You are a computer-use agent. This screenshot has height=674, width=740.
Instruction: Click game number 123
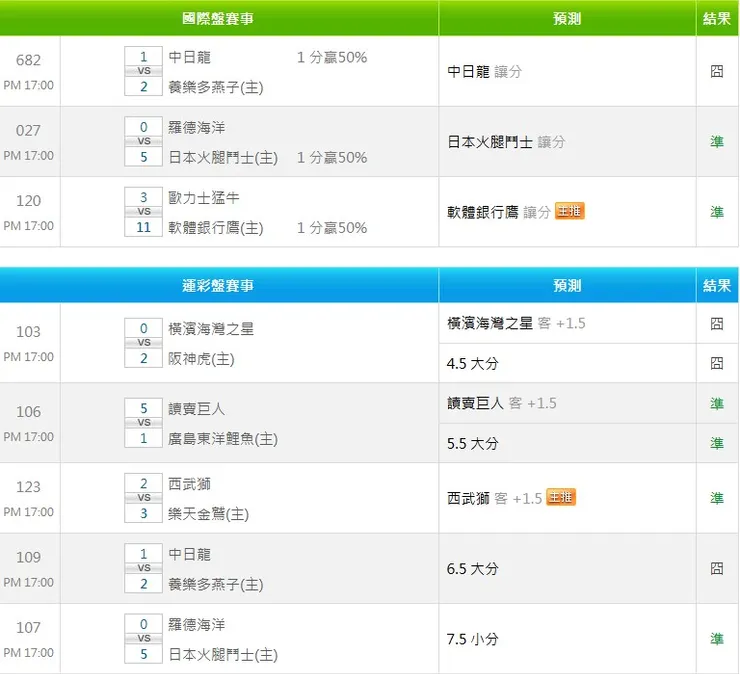click(x=28, y=487)
